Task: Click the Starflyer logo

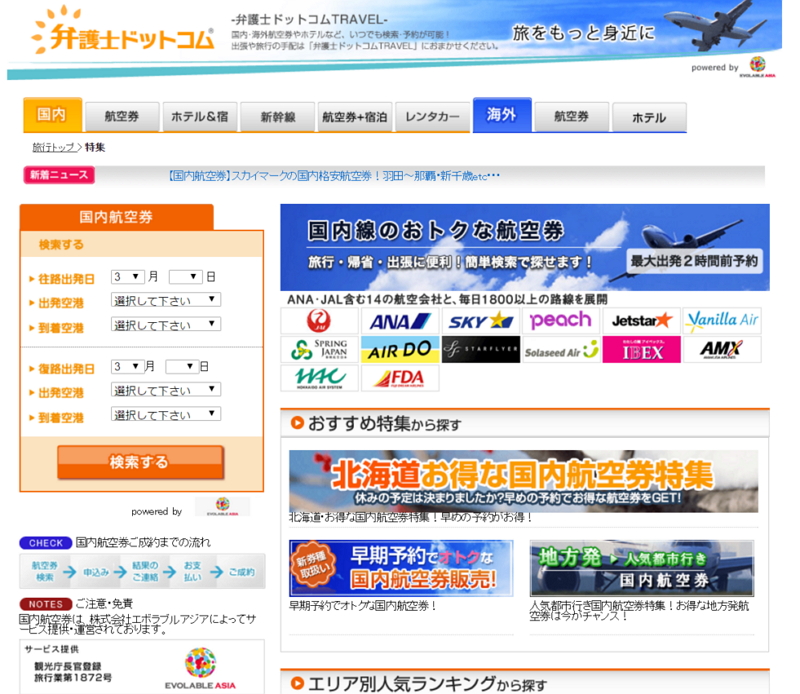Action: [x=481, y=350]
